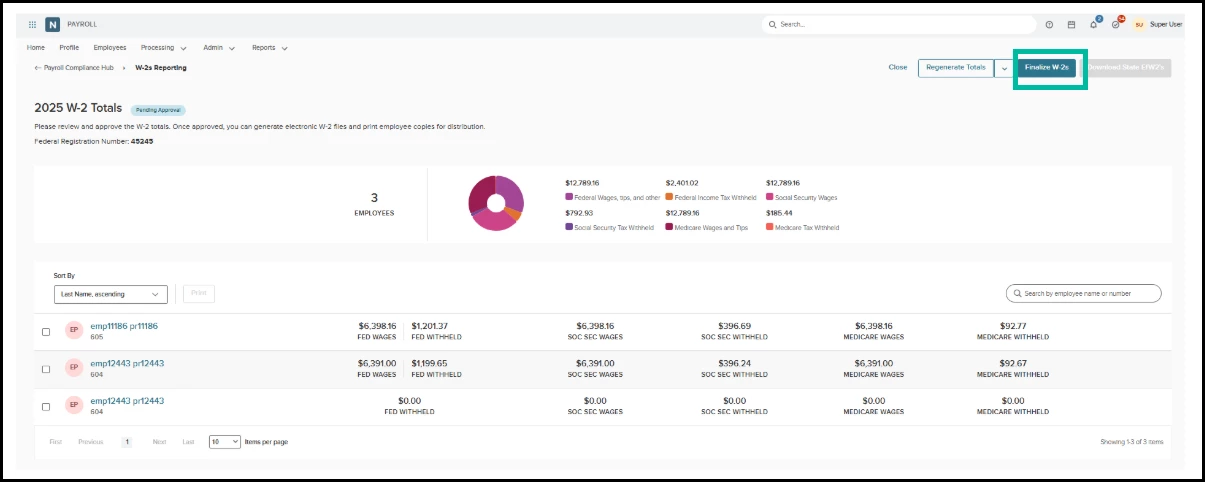Open the calendar icon in header
This screenshot has height=482, width=1205.
1071,24
